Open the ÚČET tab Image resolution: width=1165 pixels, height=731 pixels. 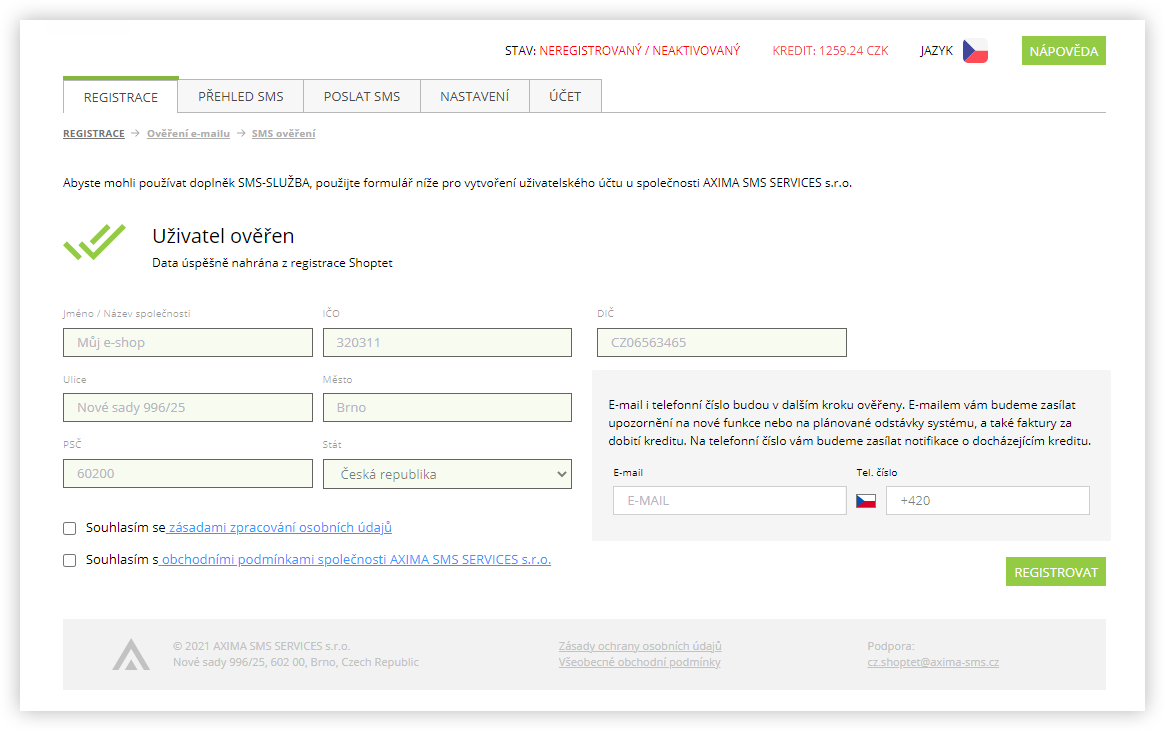tap(565, 97)
